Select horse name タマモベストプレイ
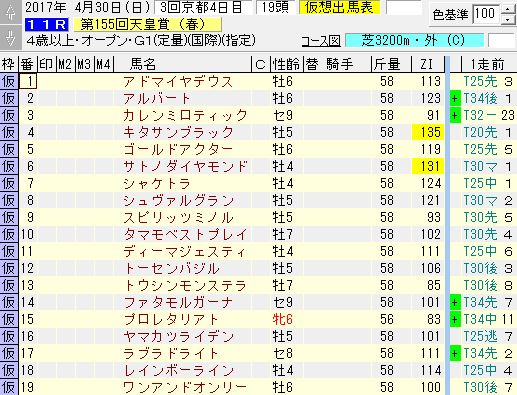This screenshot has height=395, width=517. click(x=185, y=235)
